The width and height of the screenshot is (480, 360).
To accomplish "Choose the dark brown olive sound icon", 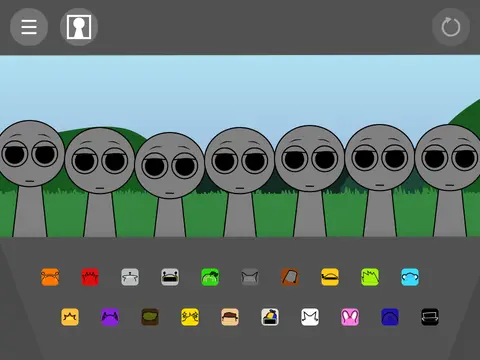I will pyautogui.click(x=150, y=317).
